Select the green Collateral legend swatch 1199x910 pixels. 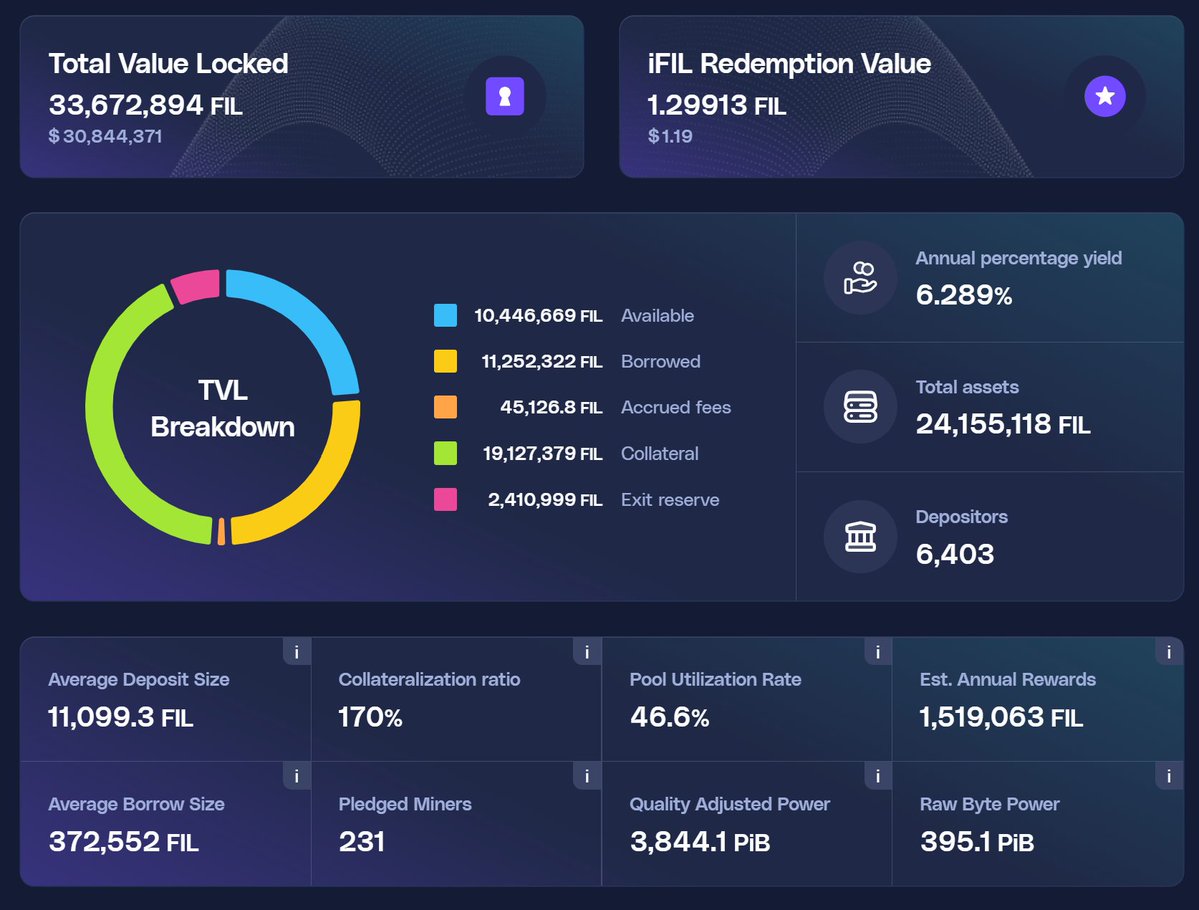point(445,454)
